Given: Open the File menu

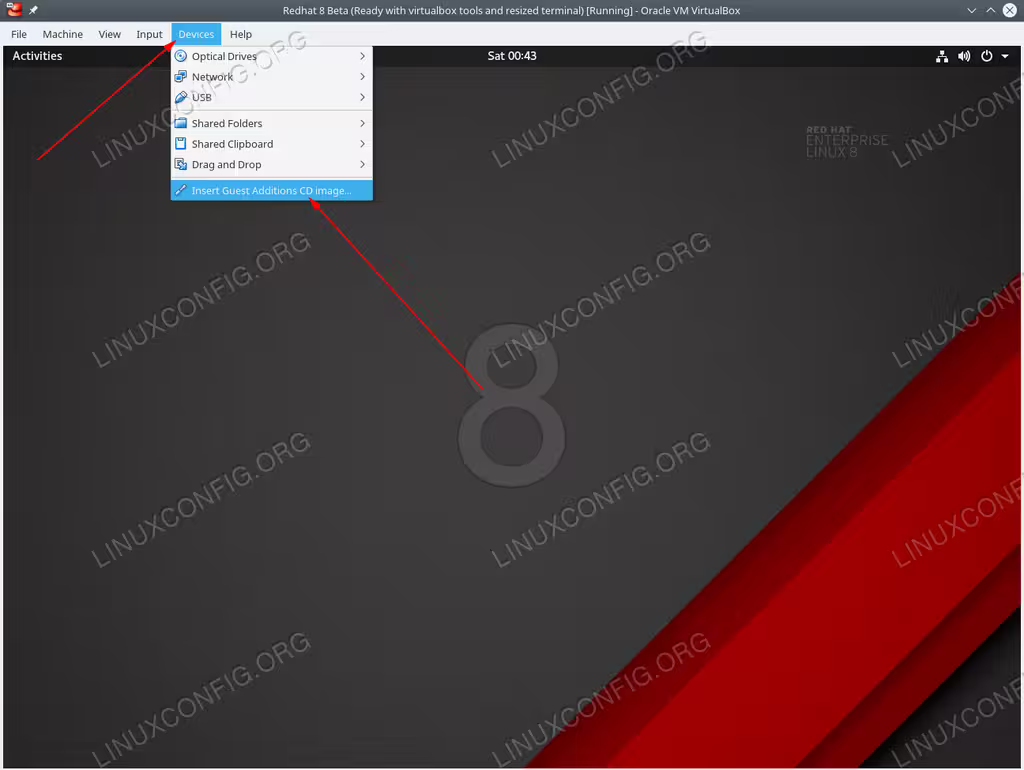Looking at the screenshot, I should point(19,34).
